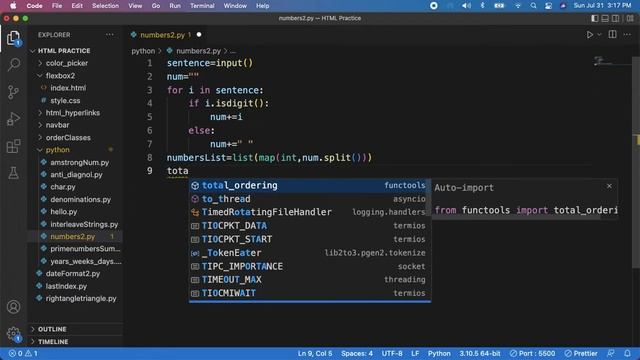Open the run button dropdown arrow
The height and width of the screenshot is (360, 640).
point(599,35)
